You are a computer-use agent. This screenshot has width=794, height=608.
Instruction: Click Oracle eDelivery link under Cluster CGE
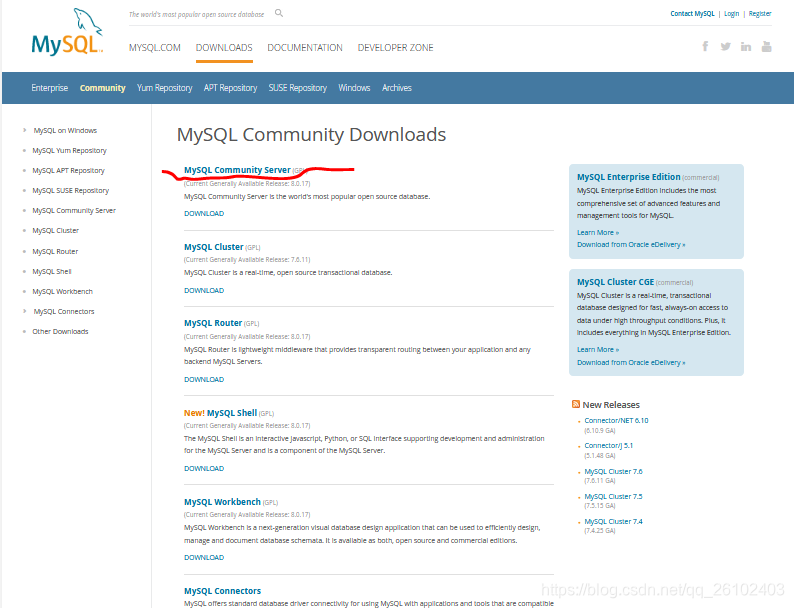tap(631, 362)
